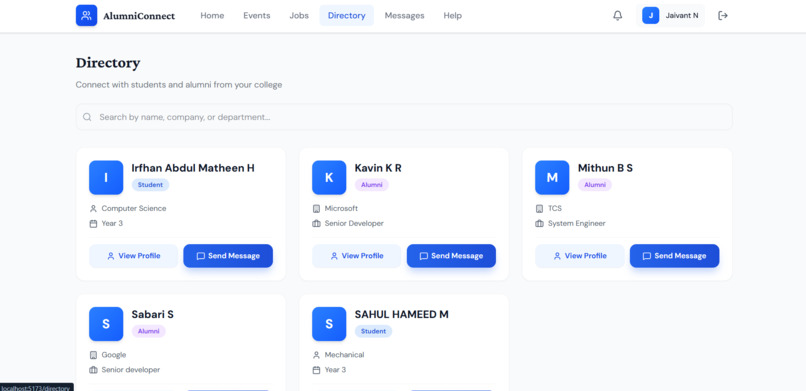This screenshot has width=806, height=391.
Task: Click Irfhan Abdul Matheen H's avatar tile
Action: 106,177
